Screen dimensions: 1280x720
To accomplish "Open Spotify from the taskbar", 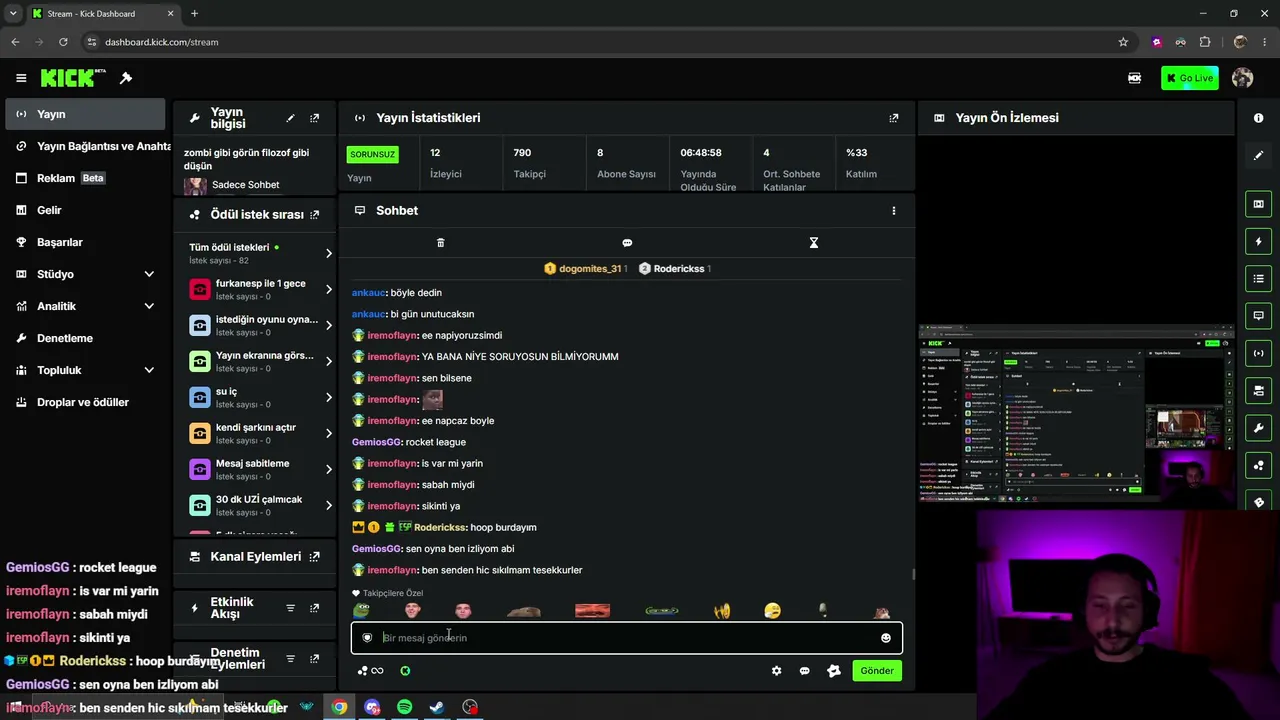I will (x=404, y=707).
